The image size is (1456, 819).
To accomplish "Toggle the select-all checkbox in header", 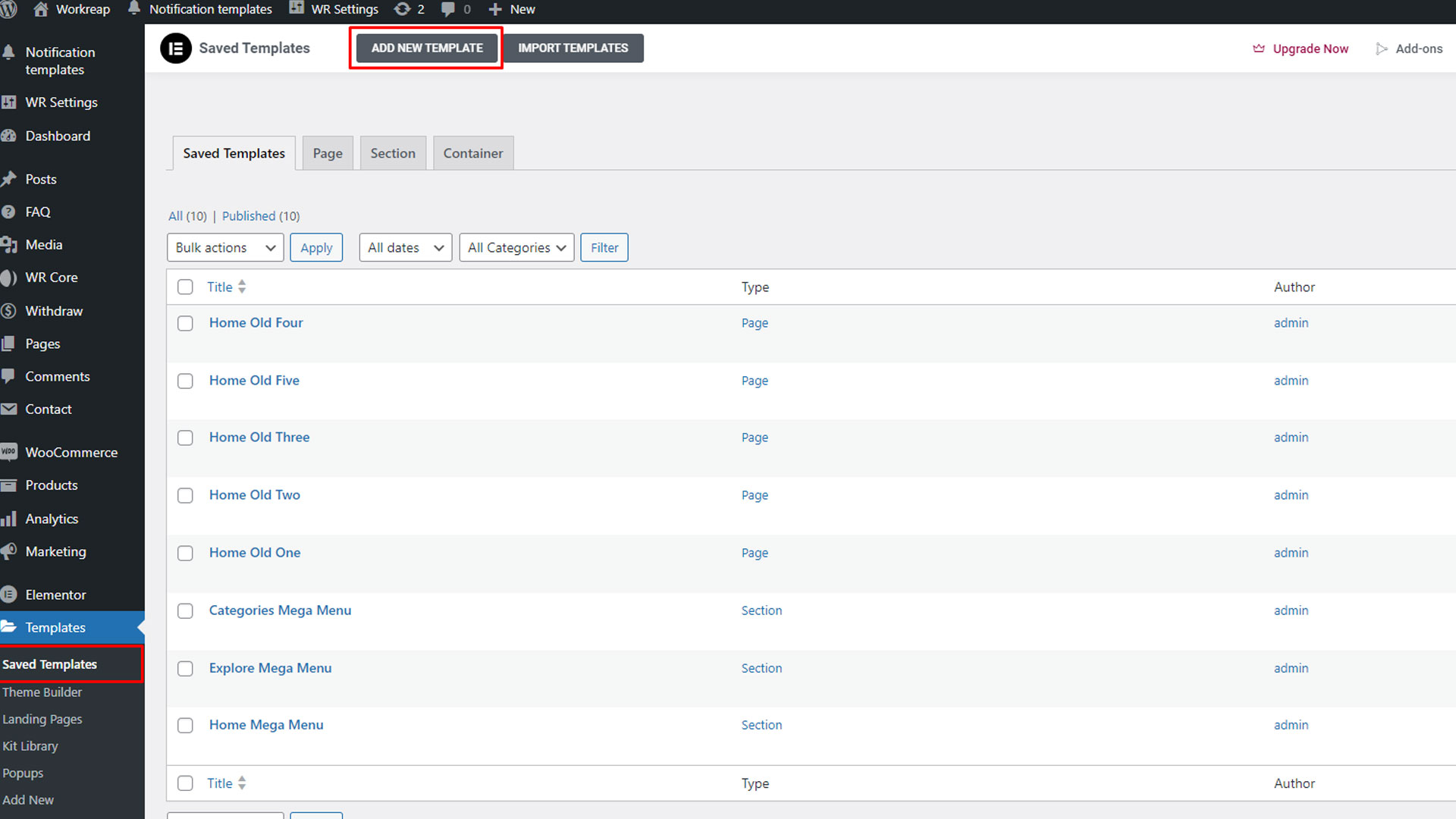I will point(185,287).
